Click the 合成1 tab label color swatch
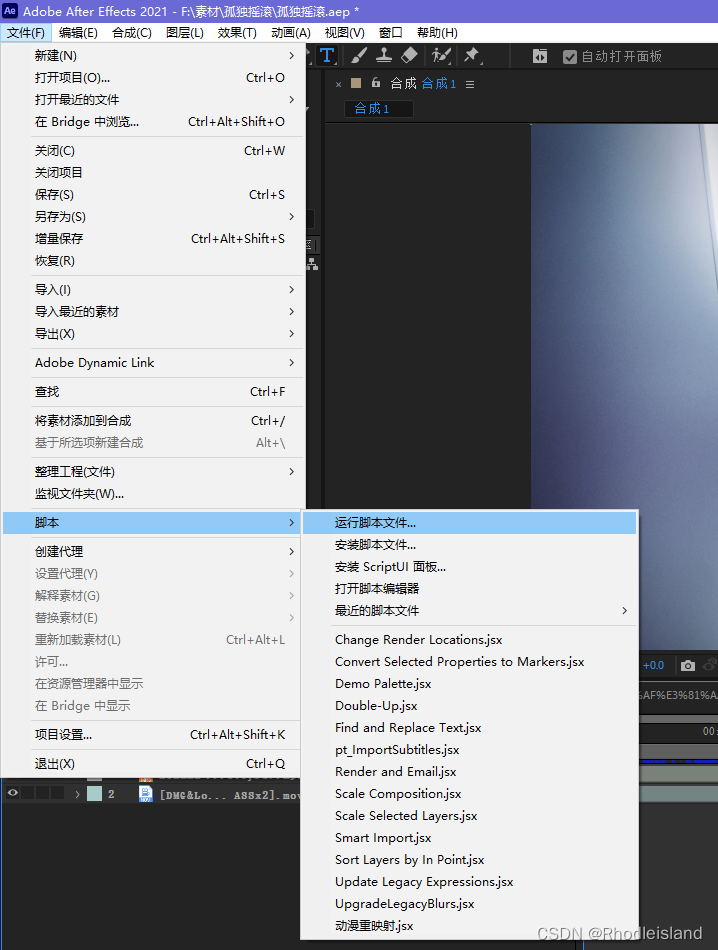The height and width of the screenshot is (950, 718). (x=356, y=83)
